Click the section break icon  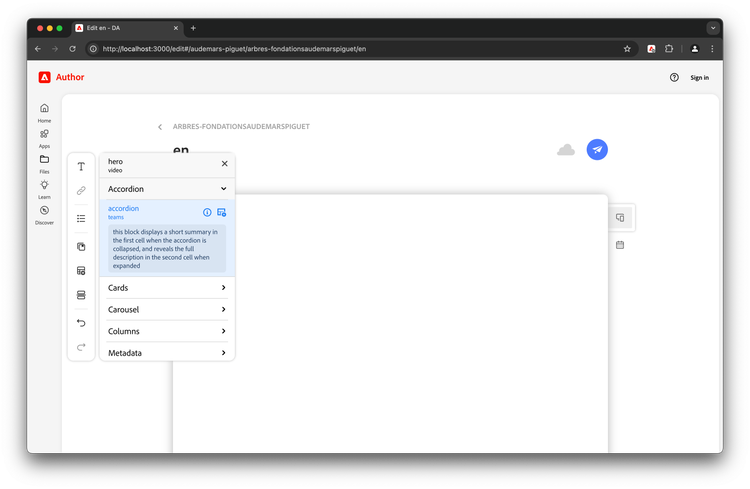(81, 295)
